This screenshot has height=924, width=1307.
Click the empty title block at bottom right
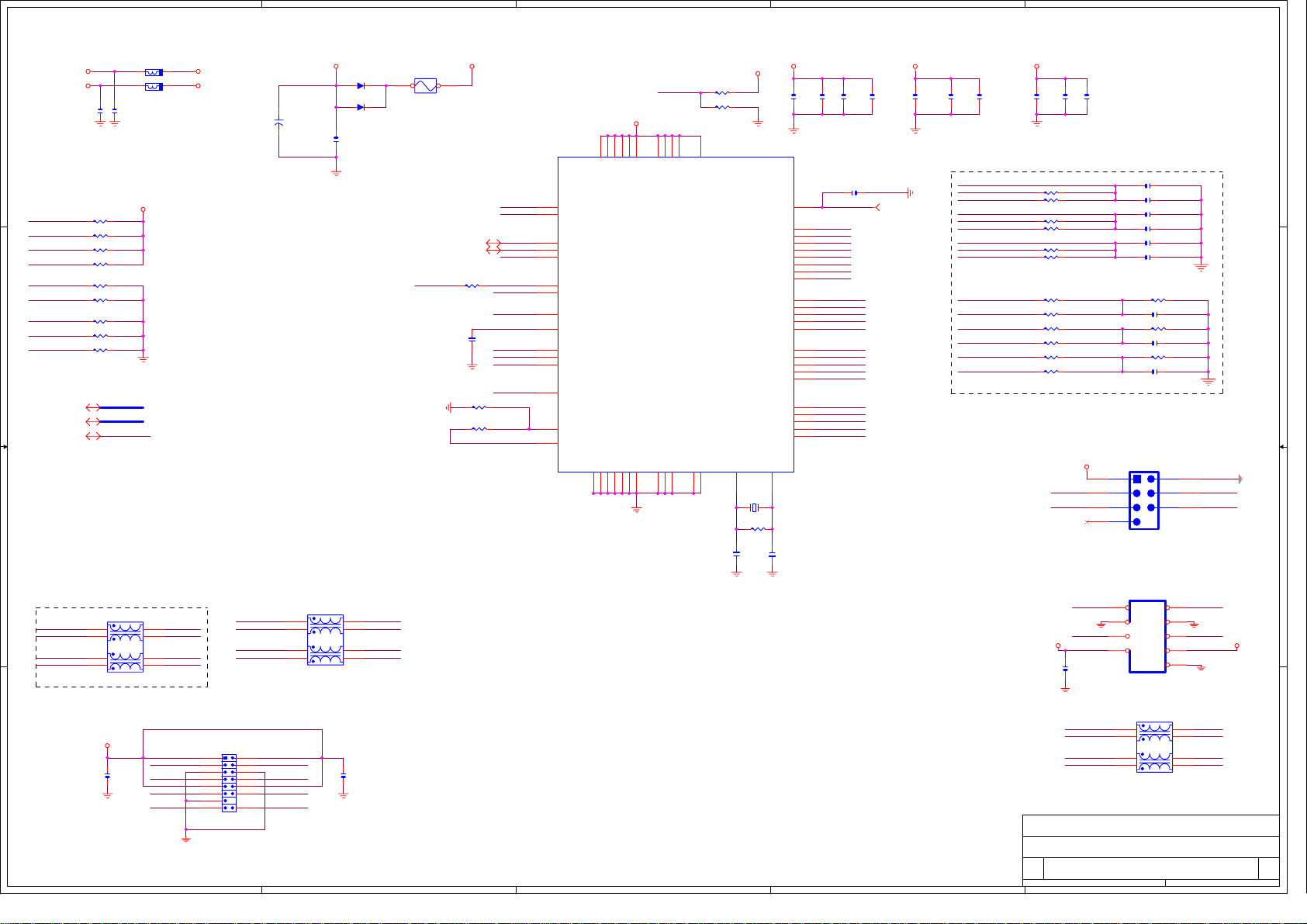click(1151, 850)
